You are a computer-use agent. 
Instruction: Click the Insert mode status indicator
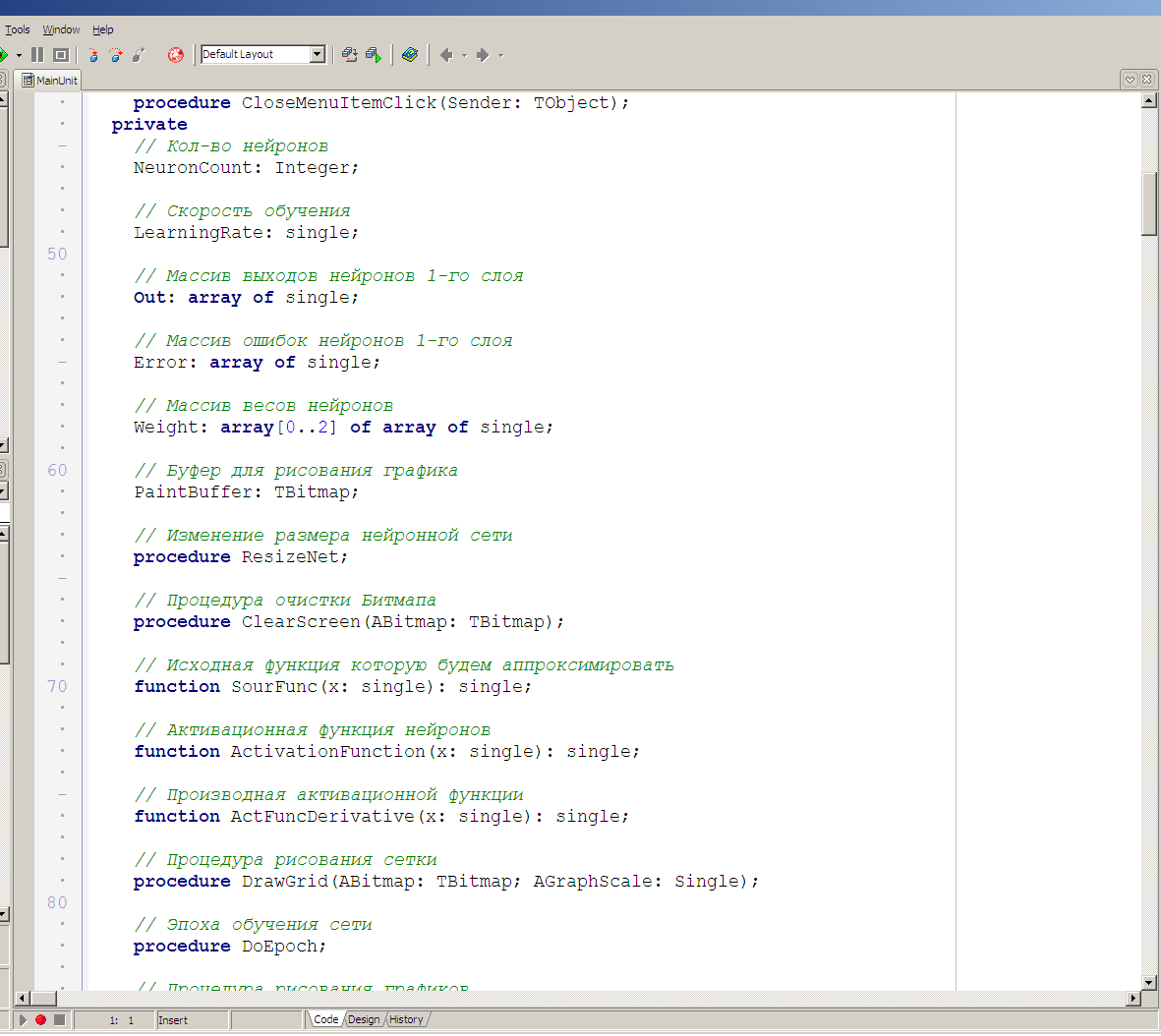point(192,1019)
